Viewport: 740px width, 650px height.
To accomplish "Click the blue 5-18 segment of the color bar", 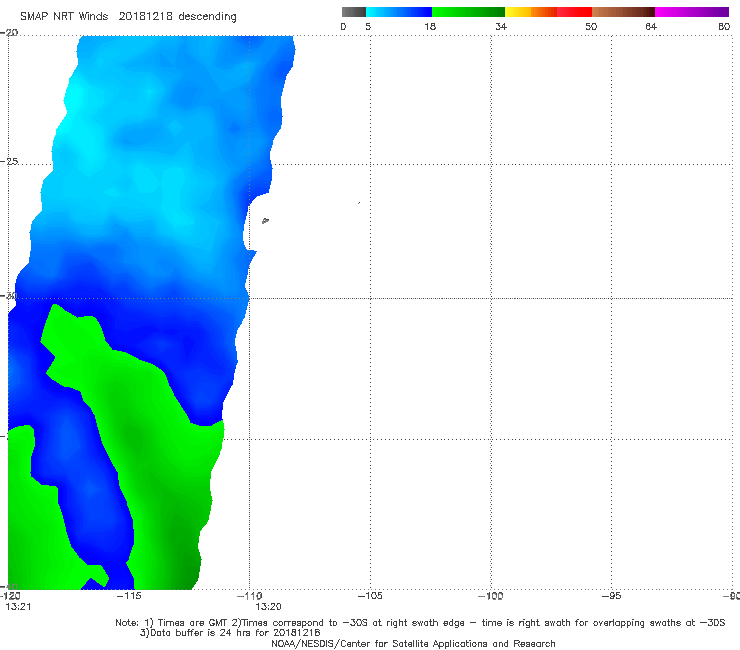I will (399, 12).
